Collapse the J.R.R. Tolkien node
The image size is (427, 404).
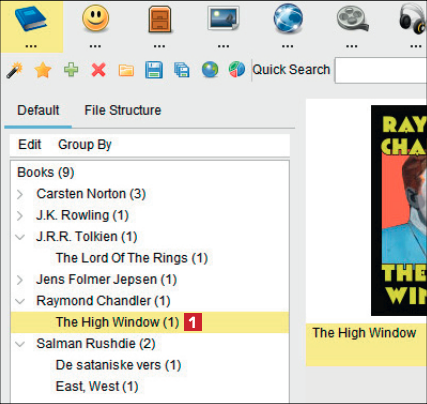pos(20,237)
